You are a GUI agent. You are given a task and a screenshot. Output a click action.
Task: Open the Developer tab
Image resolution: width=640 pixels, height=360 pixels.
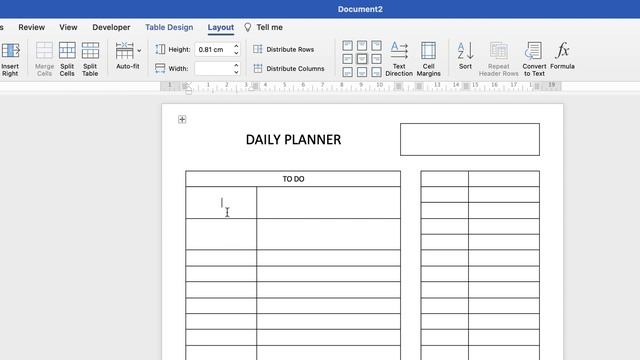[111, 27]
